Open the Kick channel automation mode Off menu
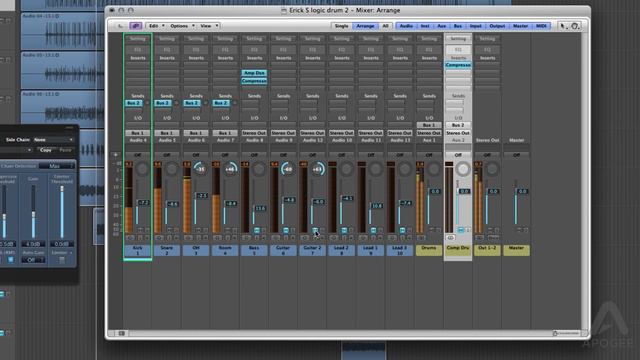Screen dimensions: 640x360 tap(138, 155)
